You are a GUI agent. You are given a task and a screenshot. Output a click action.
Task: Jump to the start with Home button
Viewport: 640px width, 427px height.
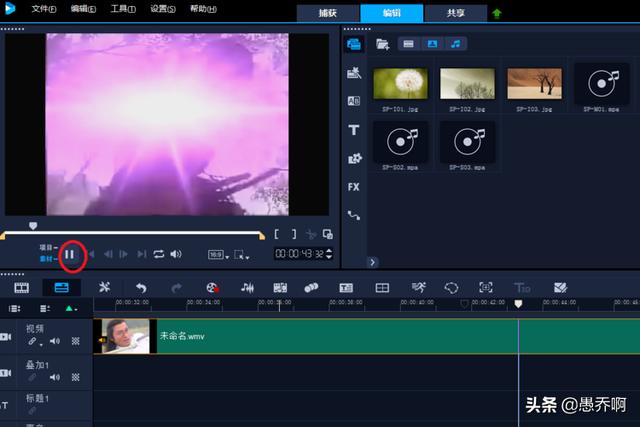tap(92, 254)
